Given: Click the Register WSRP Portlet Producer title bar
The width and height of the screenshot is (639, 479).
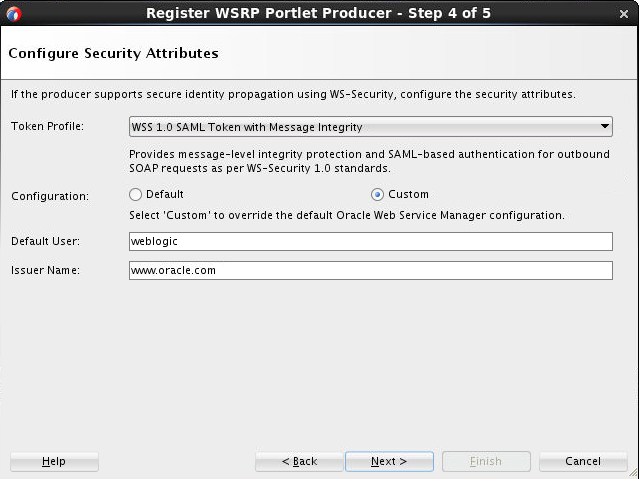Looking at the screenshot, I should (x=319, y=13).
